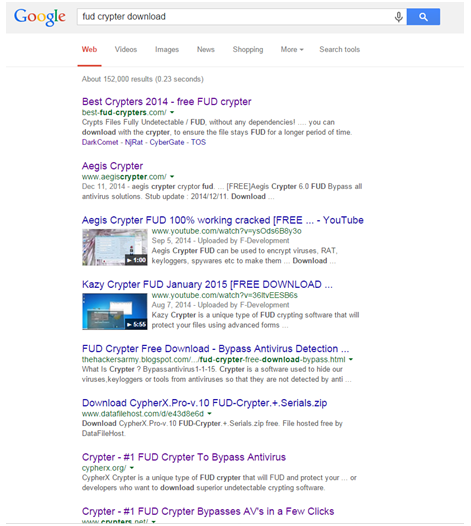471x526 pixels.
Task: Open Download CypherX.Pro-v.10 result link
Action: 204,403
